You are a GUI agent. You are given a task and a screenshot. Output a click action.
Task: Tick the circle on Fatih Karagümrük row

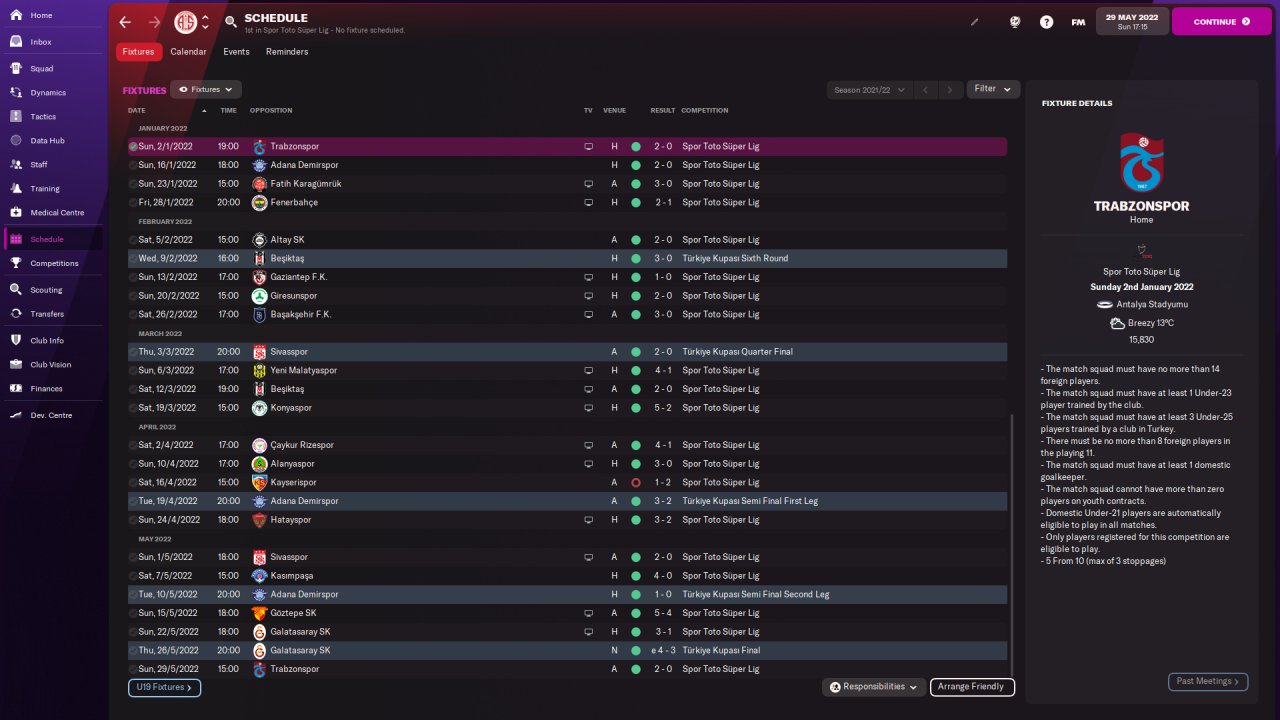click(133, 184)
